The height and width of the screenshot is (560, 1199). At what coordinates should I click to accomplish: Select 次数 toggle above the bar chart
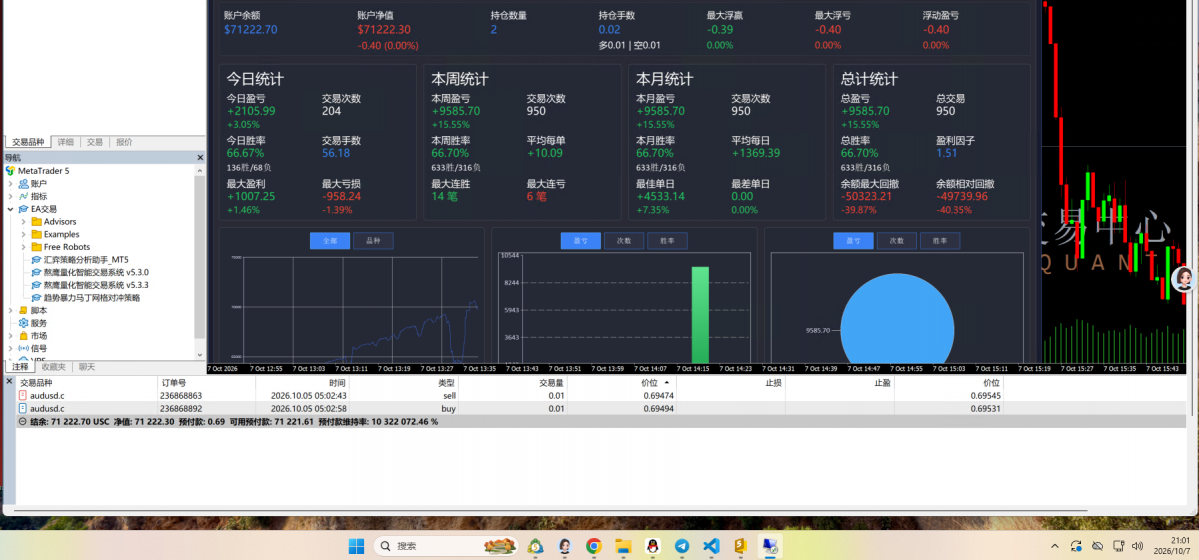624,240
